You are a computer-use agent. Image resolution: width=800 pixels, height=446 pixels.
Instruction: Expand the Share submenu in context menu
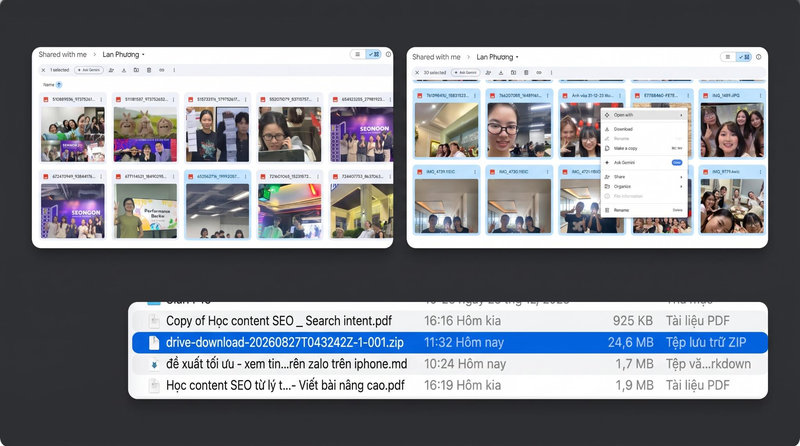tap(644, 177)
